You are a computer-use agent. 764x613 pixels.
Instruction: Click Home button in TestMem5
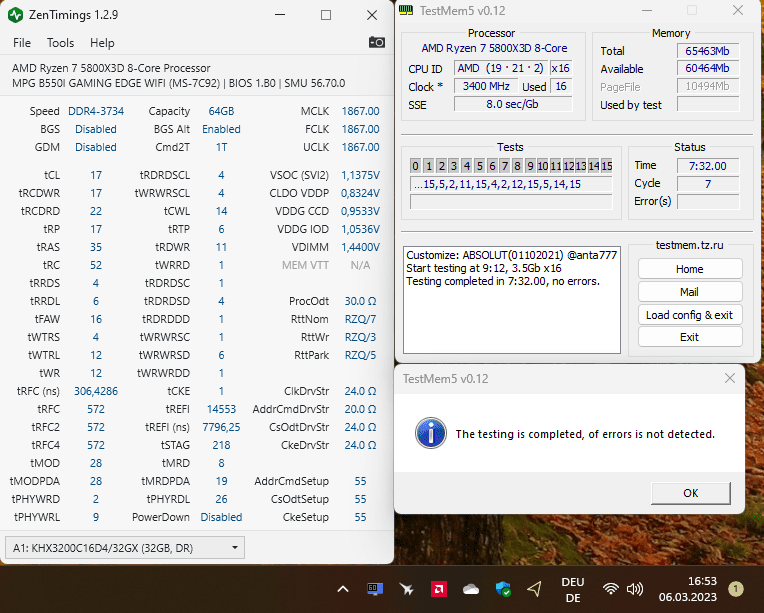690,269
